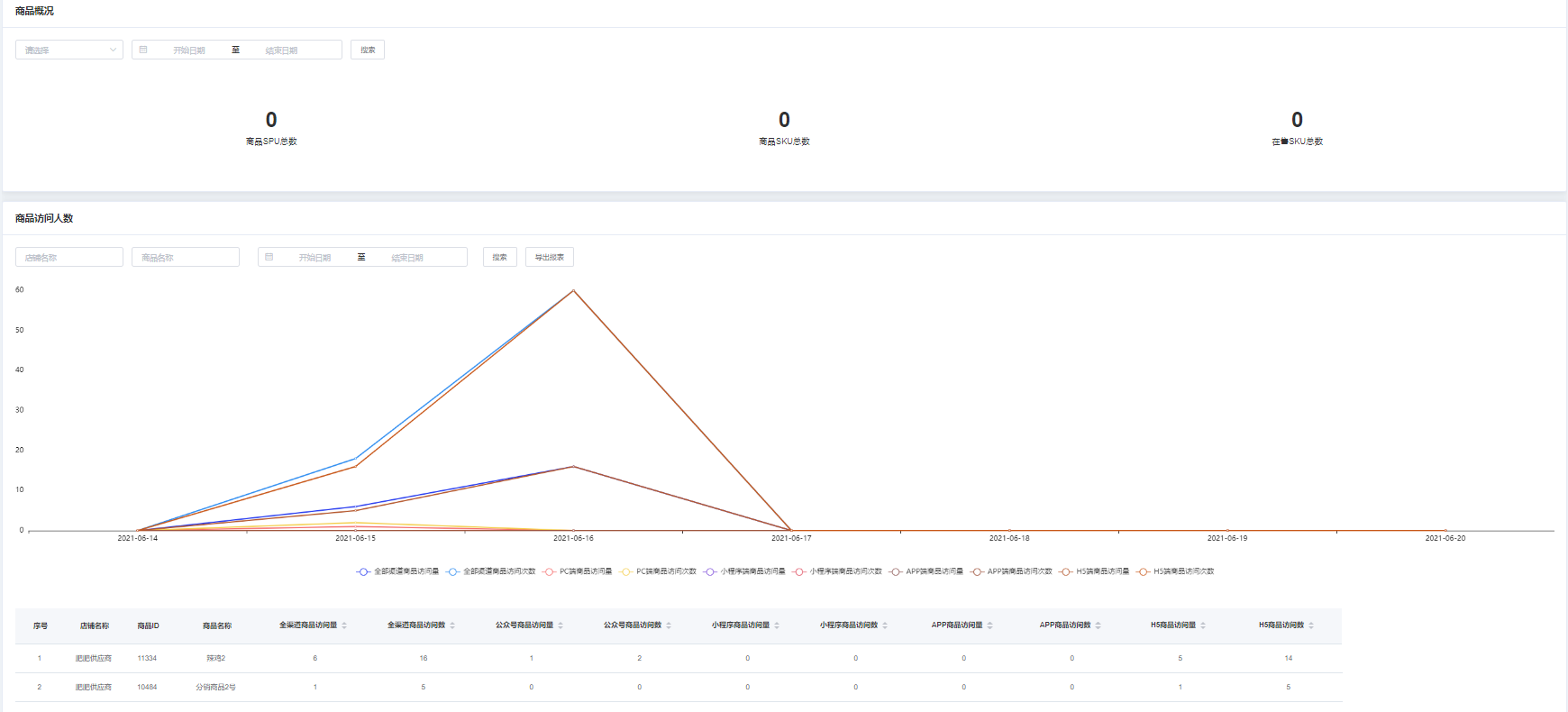Image resolution: width=1568 pixels, height=712 pixels.
Task: Open 结束日期 picker in 商品访问人数 section
Action: point(407,258)
